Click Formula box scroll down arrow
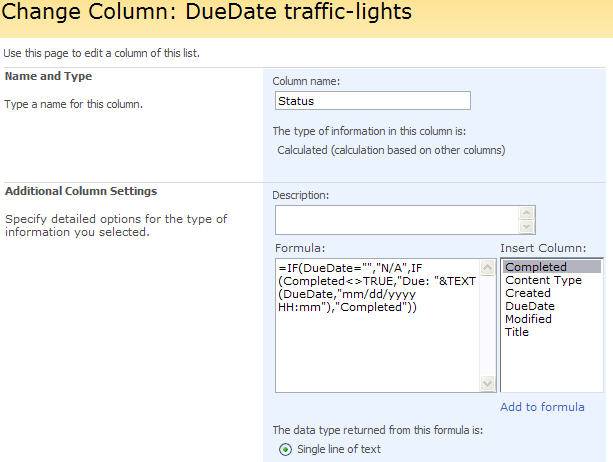The image size is (613, 462). (488, 383)
